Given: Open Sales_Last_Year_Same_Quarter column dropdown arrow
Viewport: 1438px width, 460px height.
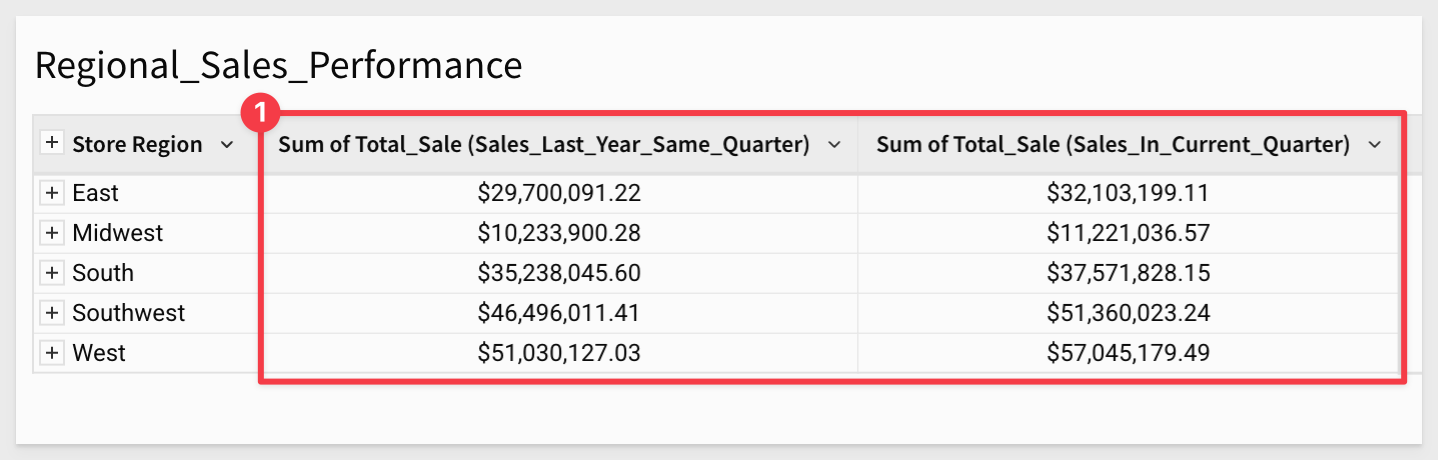Looking at the screenshot, I should tap(835, 145).
